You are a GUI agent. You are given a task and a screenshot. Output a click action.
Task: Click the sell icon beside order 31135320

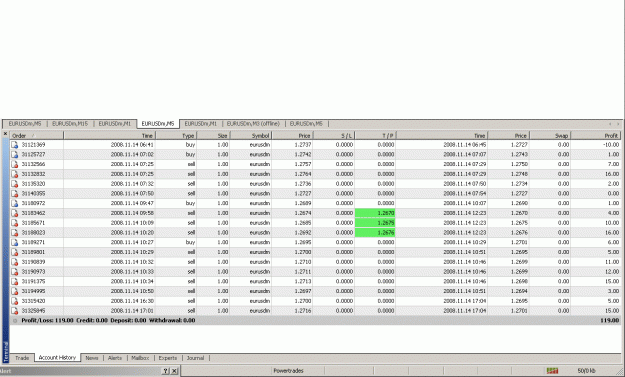point(15,184)
